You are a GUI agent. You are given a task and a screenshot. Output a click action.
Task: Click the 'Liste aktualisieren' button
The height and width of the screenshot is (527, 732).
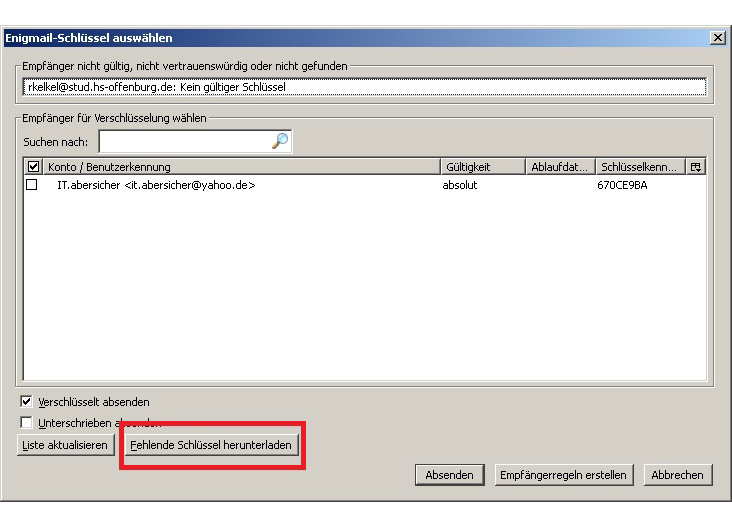pos(64,445)
